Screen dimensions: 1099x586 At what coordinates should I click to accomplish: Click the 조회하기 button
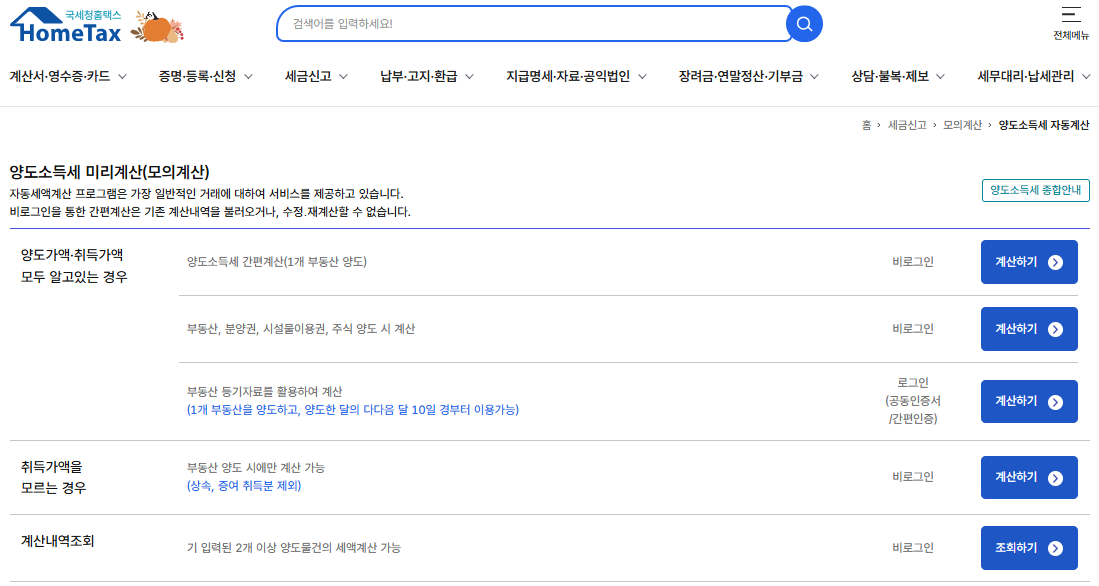pyautogui.click(x=1029, y=547)
